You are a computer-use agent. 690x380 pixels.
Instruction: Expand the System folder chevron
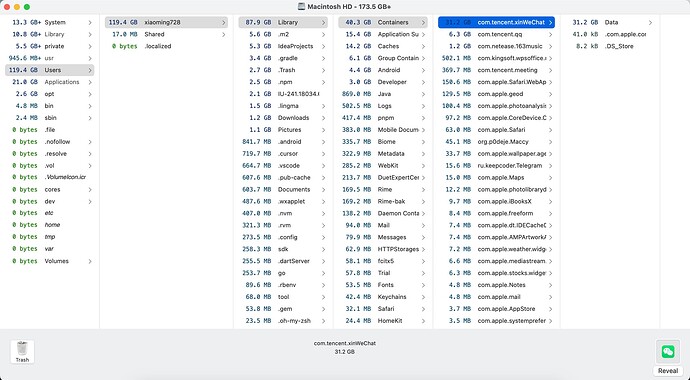[x=90, y=22]
